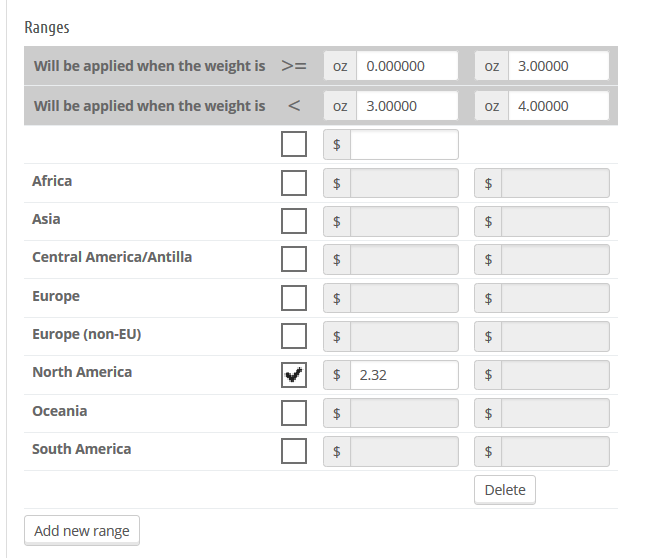This screenshot has height=558, width=657.
Task: Enable the Asia zone checkbox
Action: coord(294,221)
